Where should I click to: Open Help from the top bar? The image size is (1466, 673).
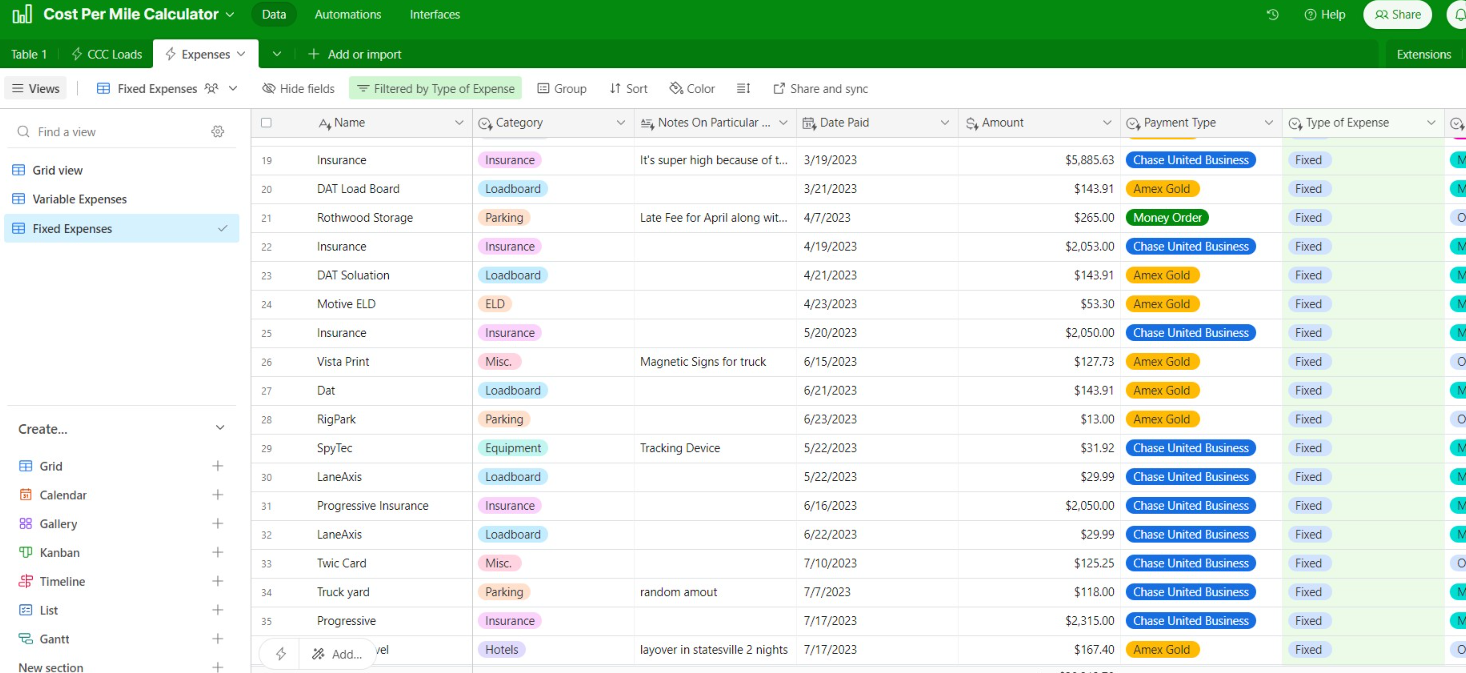click(1325, 15)
